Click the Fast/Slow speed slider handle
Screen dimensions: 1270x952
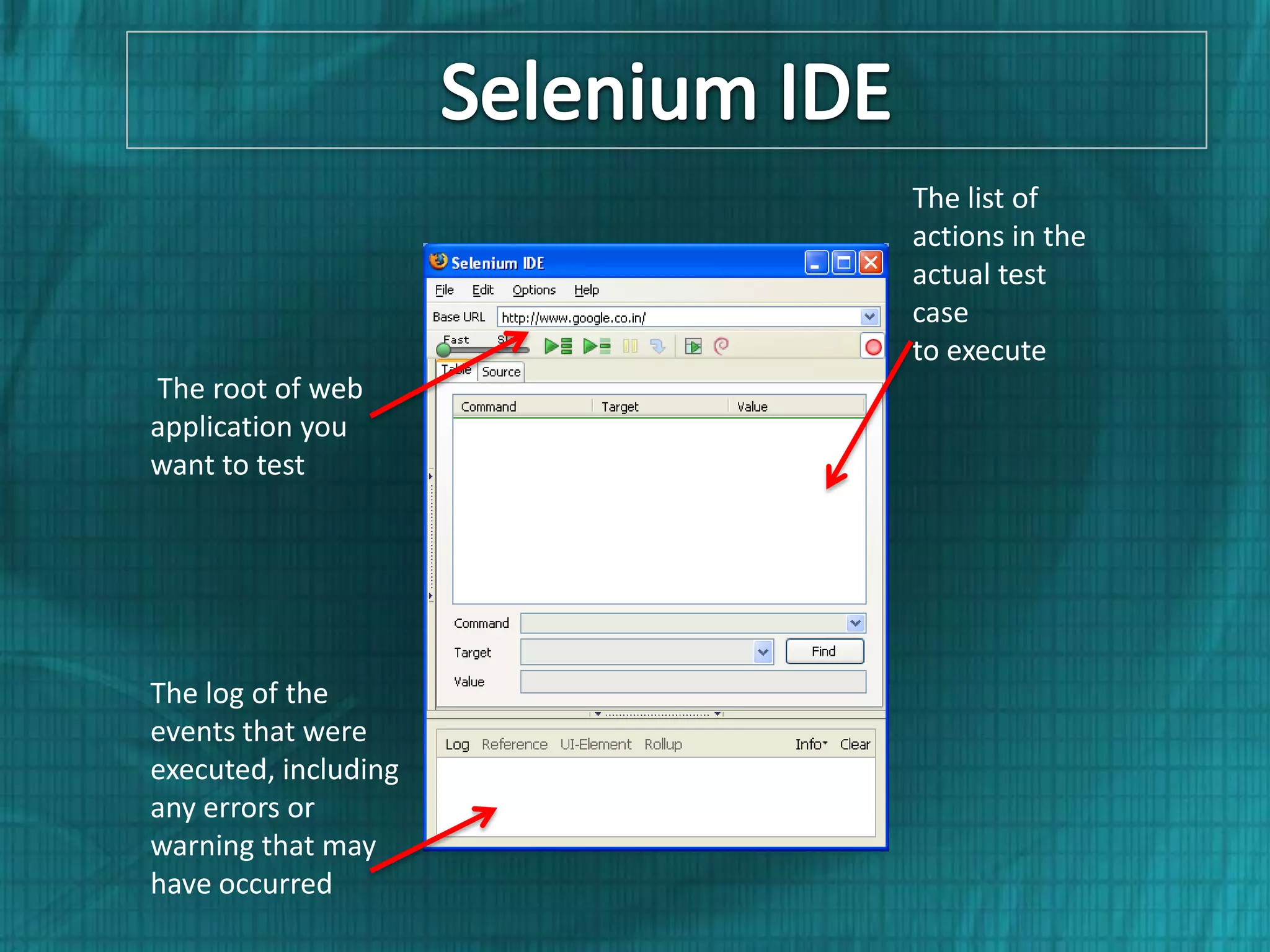(444, 350)
